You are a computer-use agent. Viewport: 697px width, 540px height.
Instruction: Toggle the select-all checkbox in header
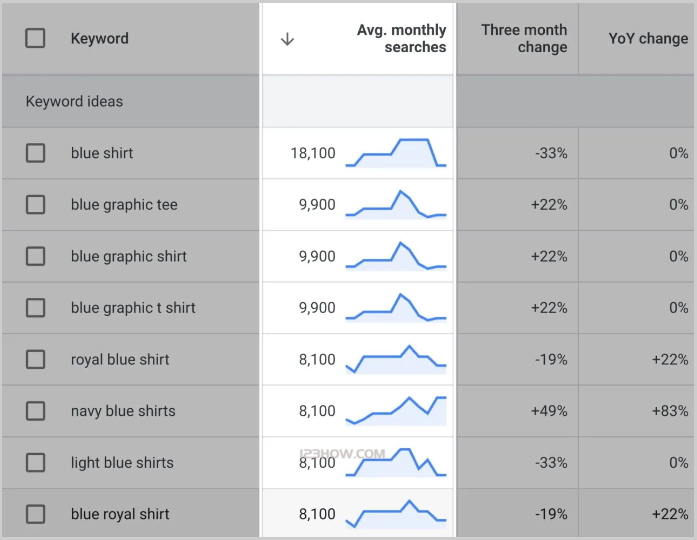point(35,39)
